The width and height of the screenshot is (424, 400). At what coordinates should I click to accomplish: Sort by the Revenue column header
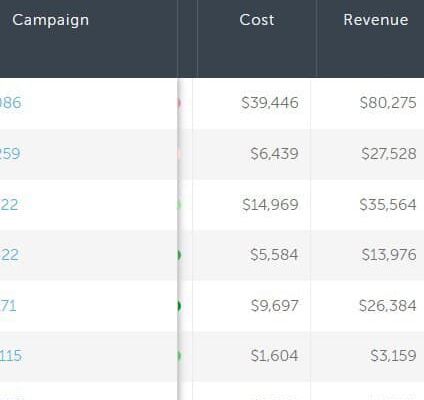(376, 20)
